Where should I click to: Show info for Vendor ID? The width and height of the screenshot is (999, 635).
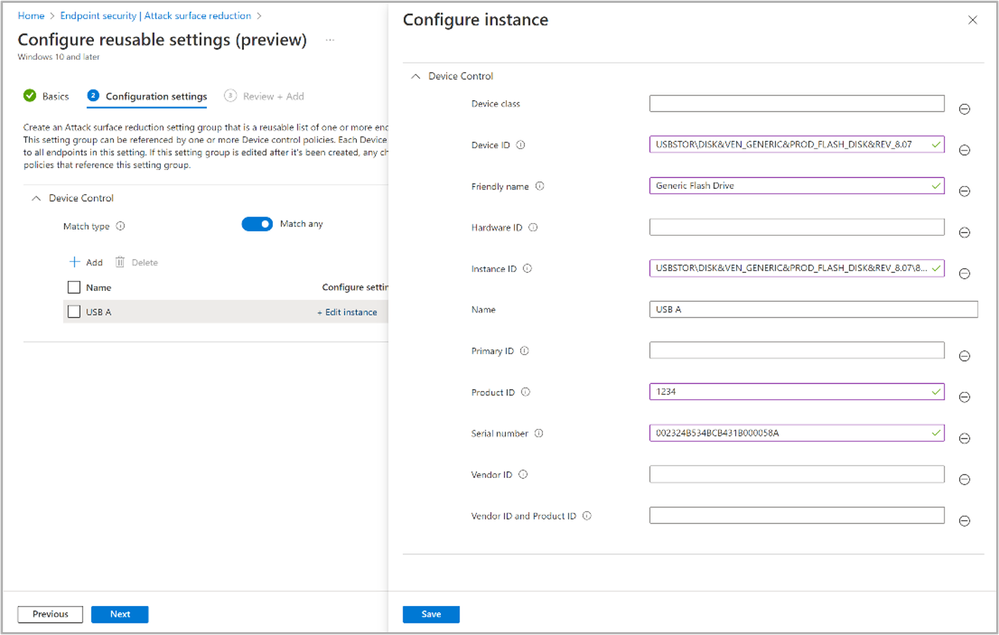click(x=523, y=474)
